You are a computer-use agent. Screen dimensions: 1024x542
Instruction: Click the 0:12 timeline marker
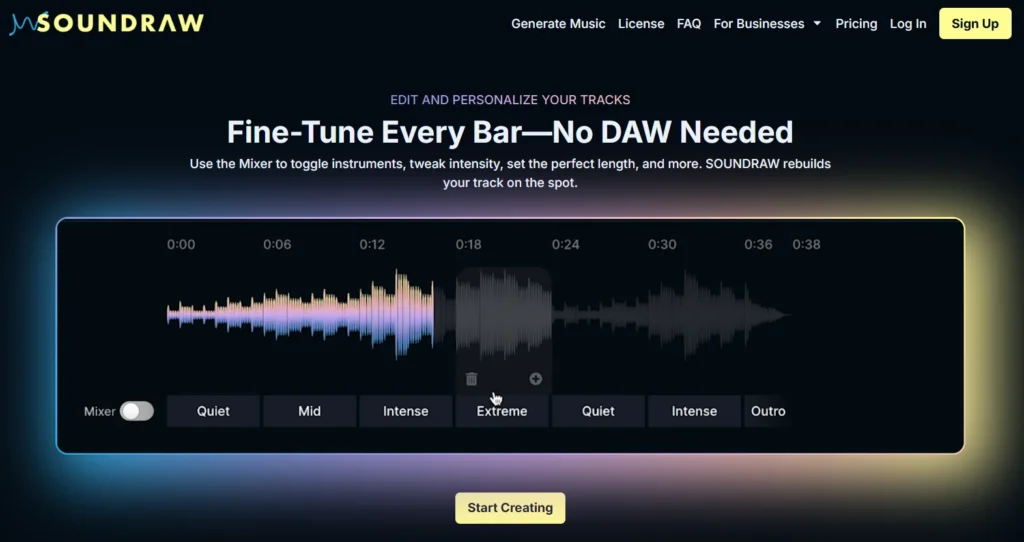[372, 244]
